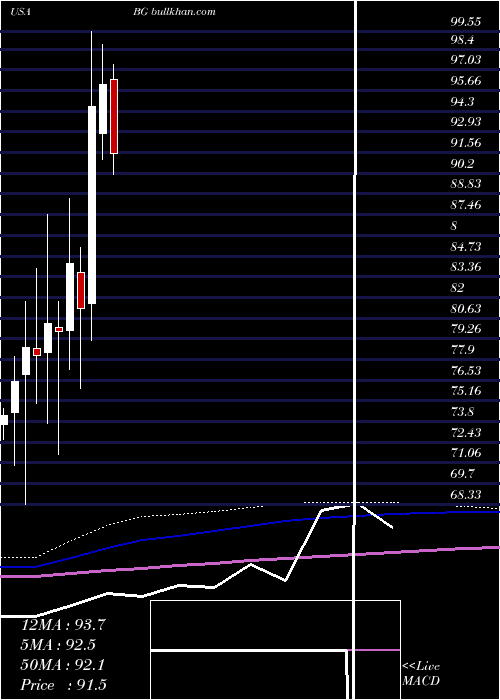Click the red candlestick body near 82
Viewport: 500px width, 700px height.
(x=81, y=290)
